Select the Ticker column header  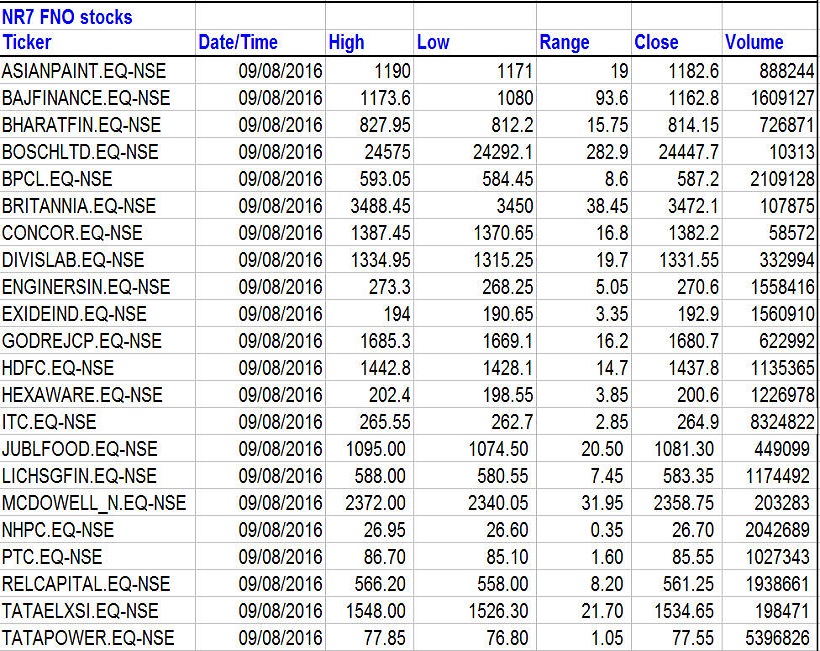27,43
